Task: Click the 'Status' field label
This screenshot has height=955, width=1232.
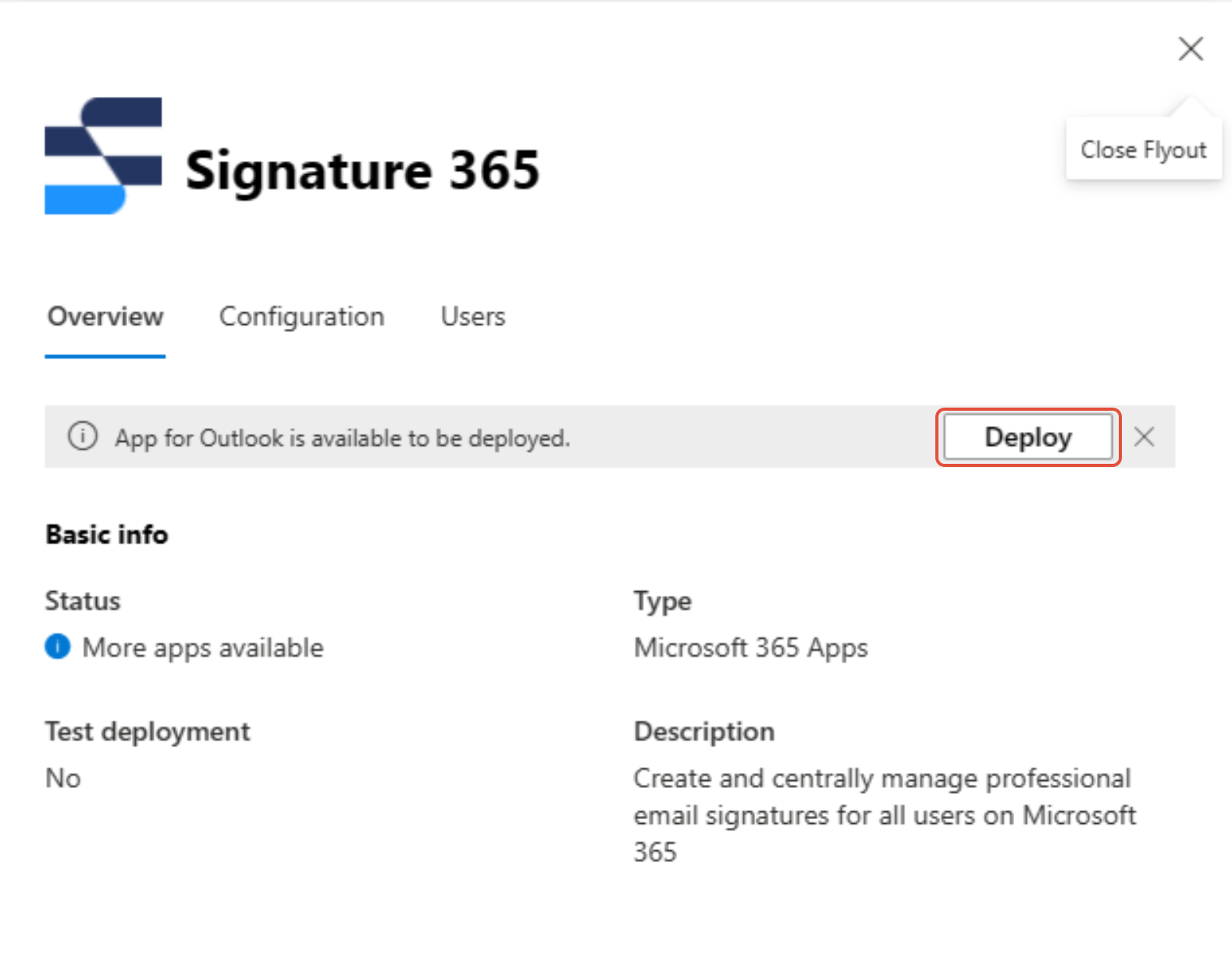Action: coord(83,601)
